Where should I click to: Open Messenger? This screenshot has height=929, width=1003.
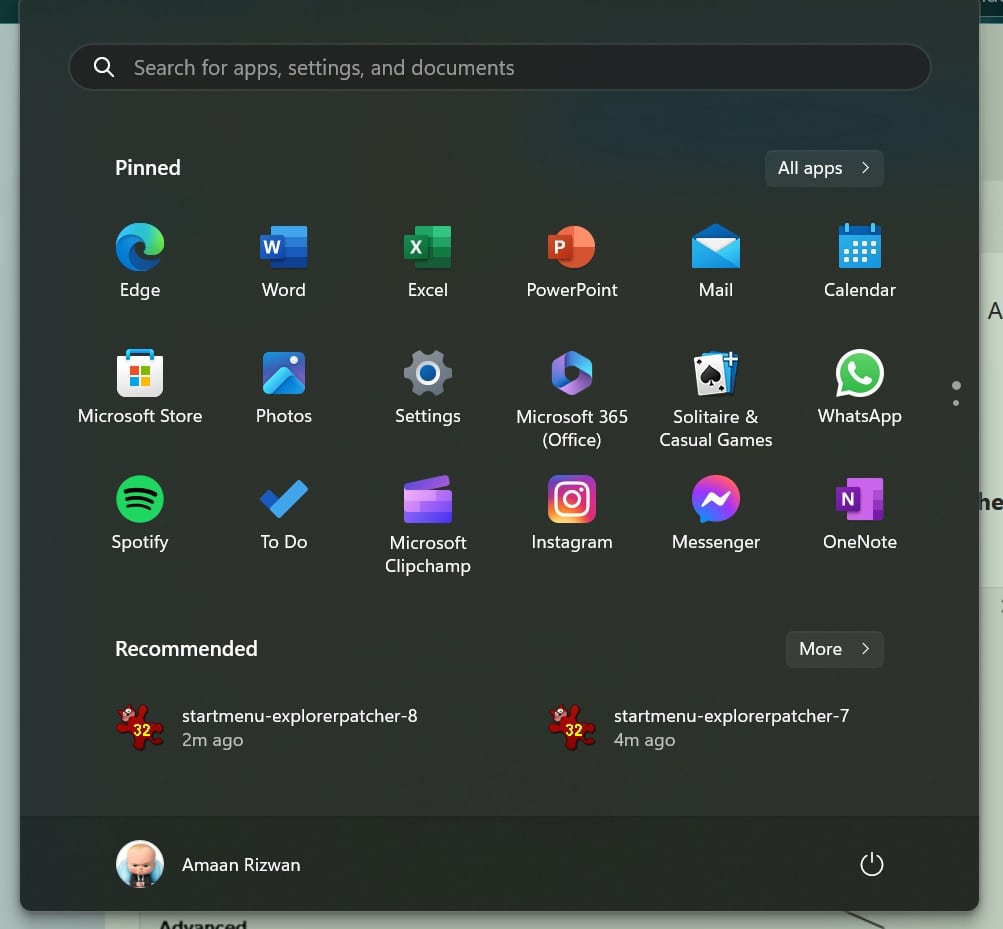point(715,512)
